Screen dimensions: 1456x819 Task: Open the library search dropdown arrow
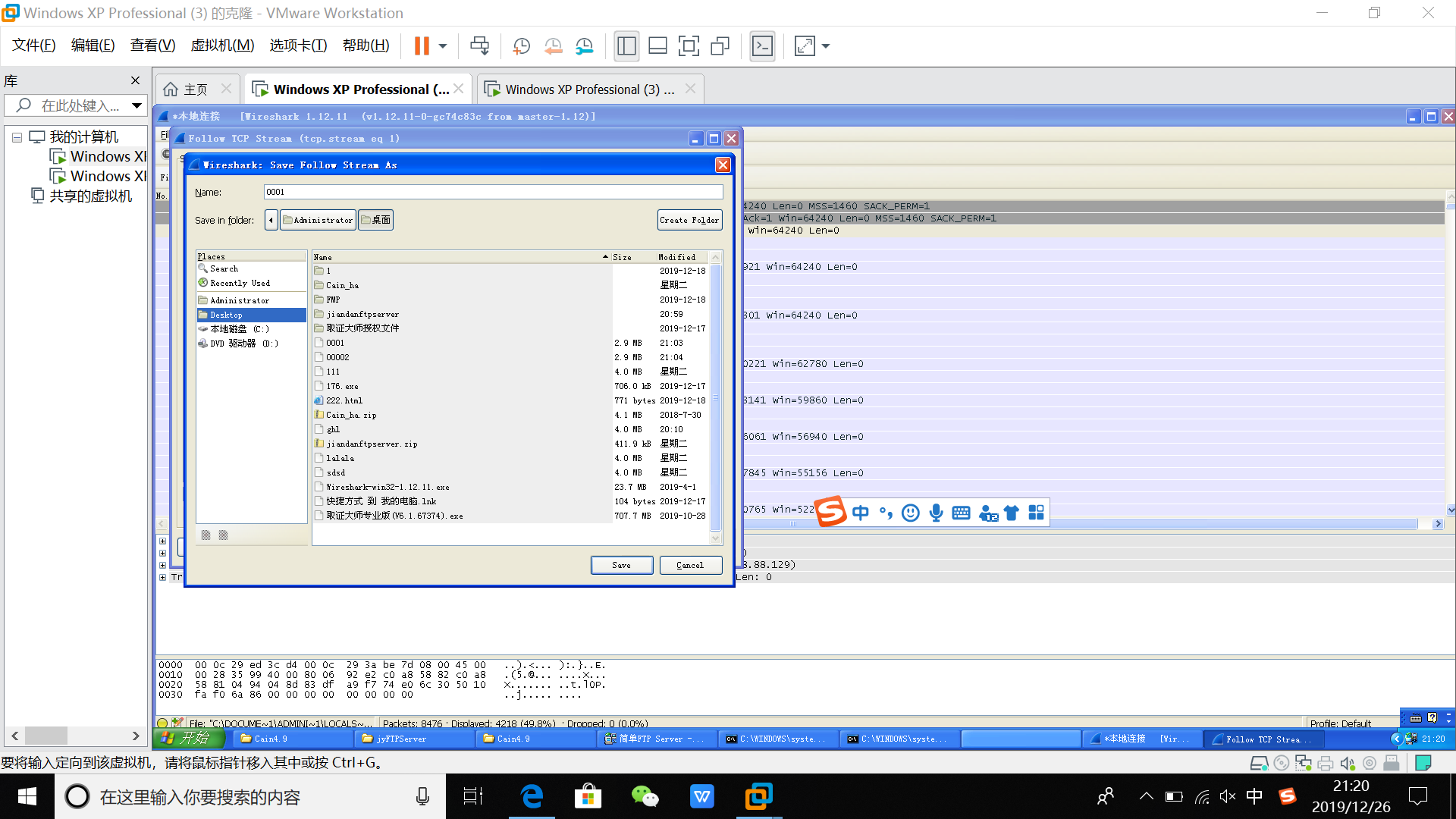tap(136, 105)
